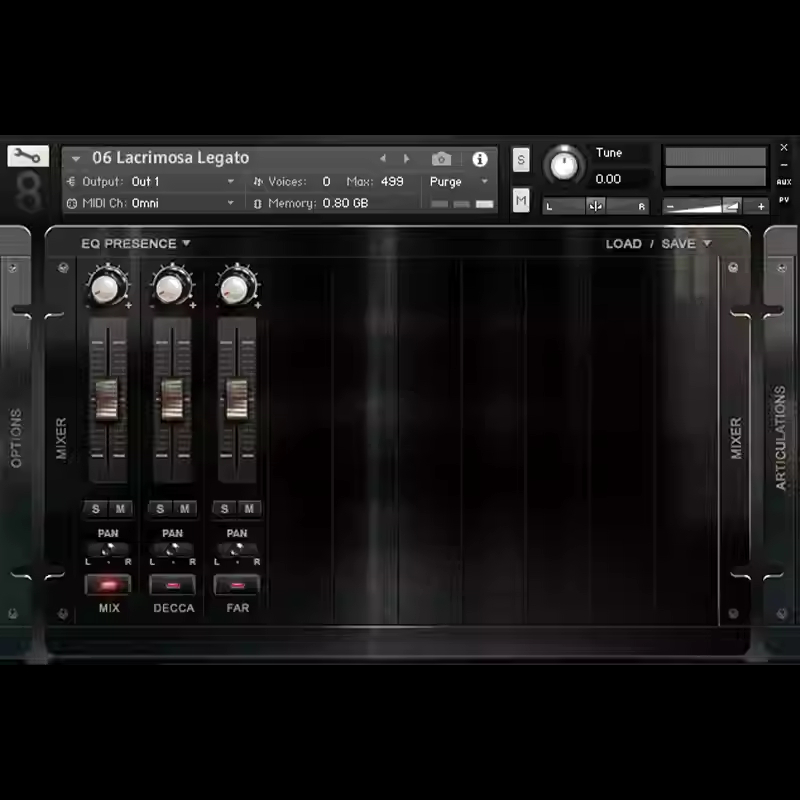Mute the FAR mic channel
The width and height of the screenshot is (800, 800).
249,509
